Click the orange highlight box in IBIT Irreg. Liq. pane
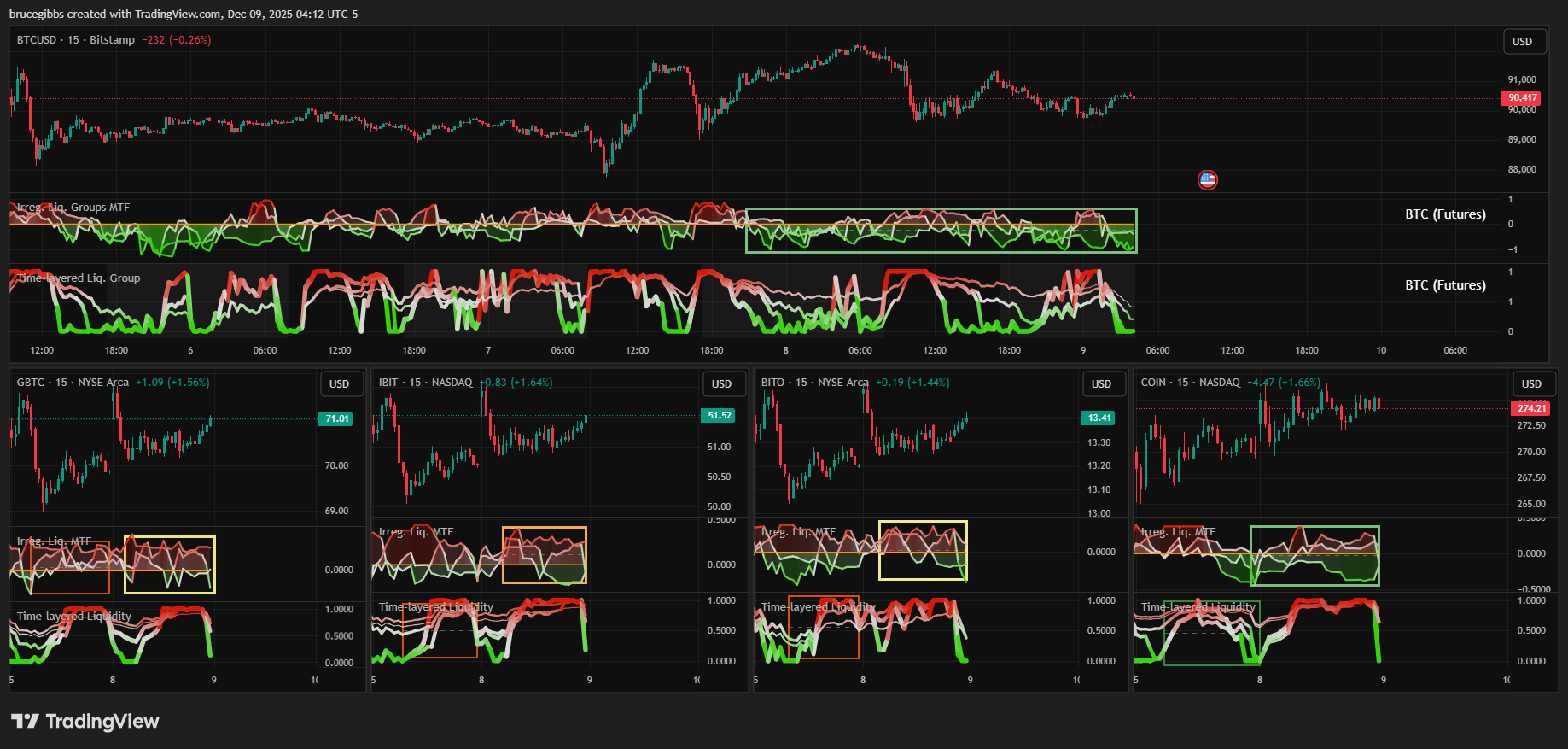This screenshot has height=749, width=1568. (545, 529)
